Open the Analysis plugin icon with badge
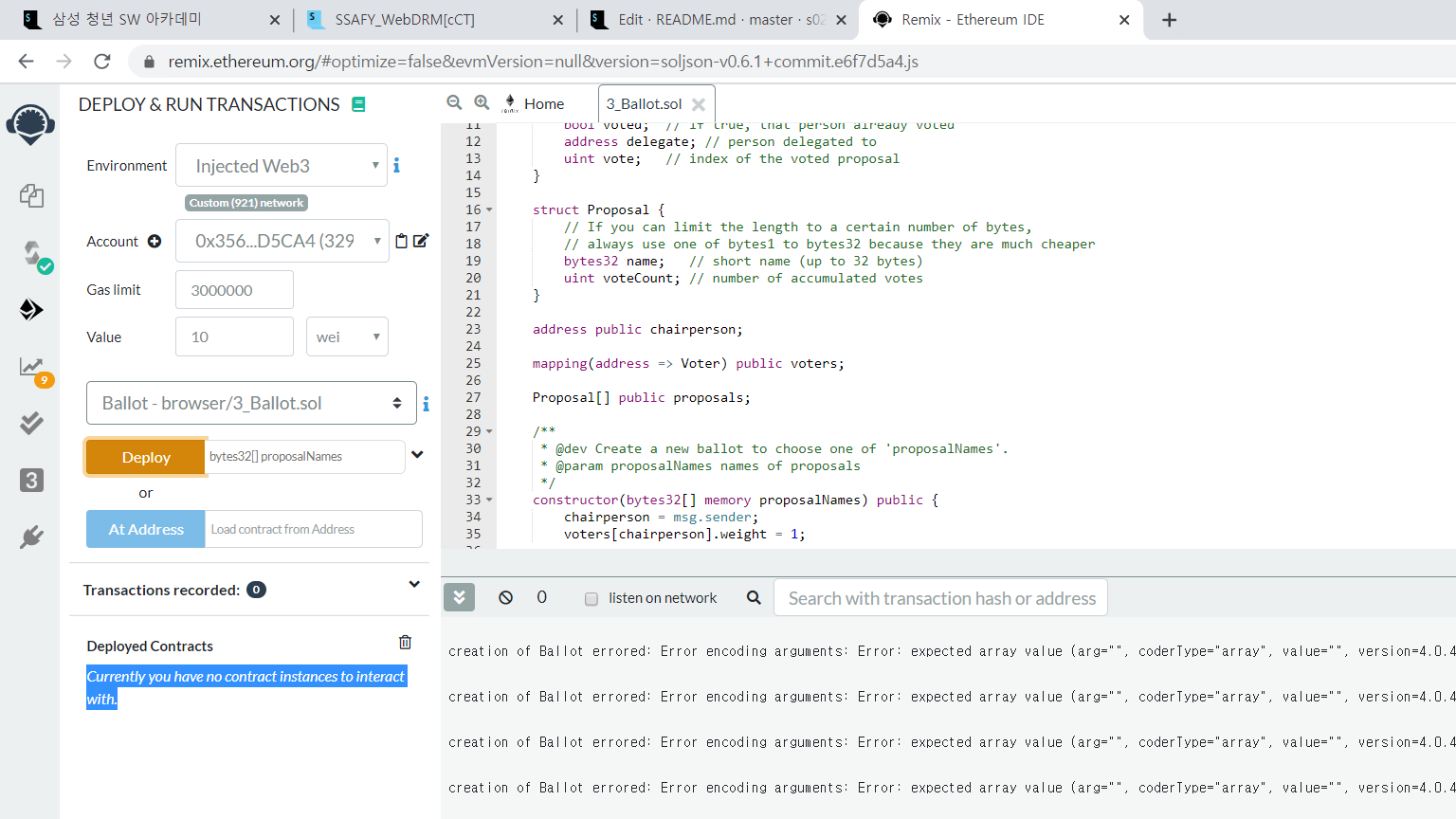 click(x=32, y=368)
